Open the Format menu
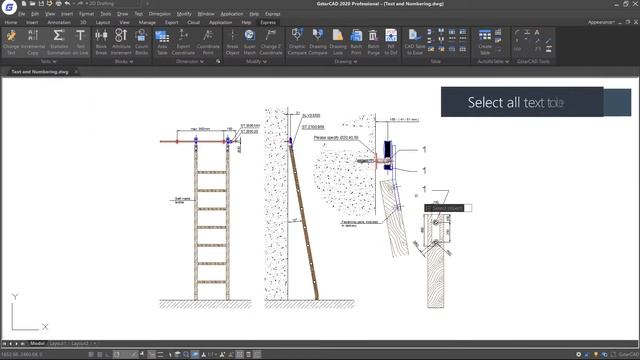Image resolution: width=640 pixels, height=360 pixels. (x=87, y=14)
